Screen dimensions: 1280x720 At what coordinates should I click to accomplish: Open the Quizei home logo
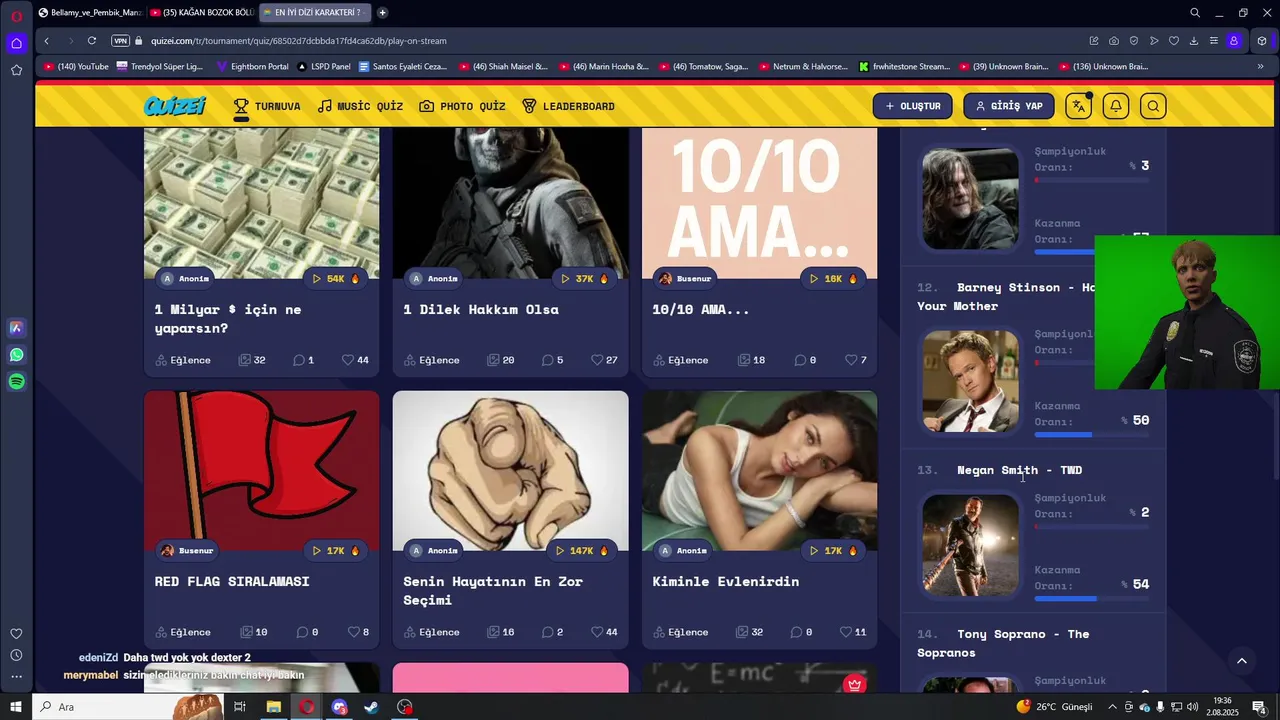pos(175,106)
